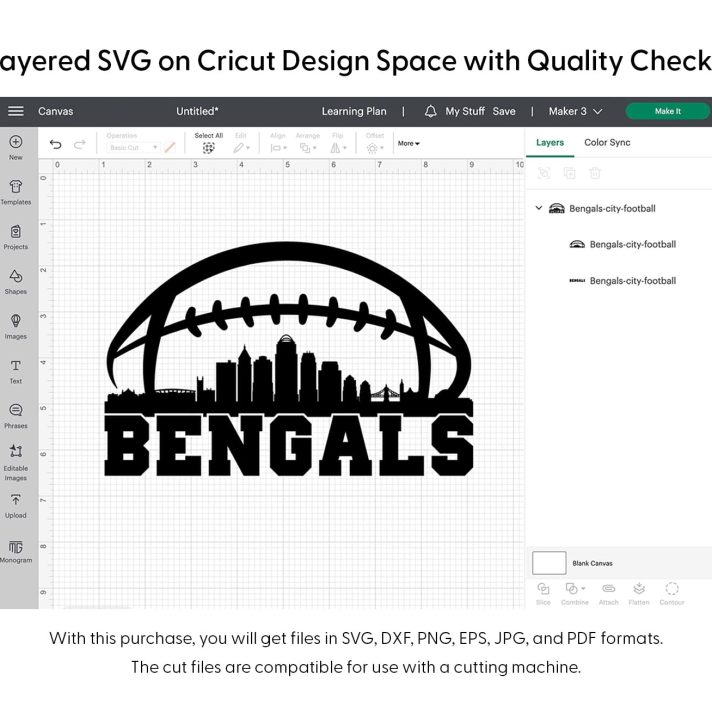Open the Operation Basic Cut dropdown
The width and height of the screenshot is (712, 712).
(133, 148)
